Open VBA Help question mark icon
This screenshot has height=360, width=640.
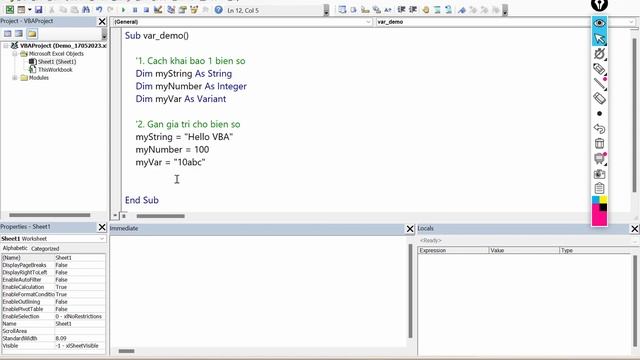[218, 10]
